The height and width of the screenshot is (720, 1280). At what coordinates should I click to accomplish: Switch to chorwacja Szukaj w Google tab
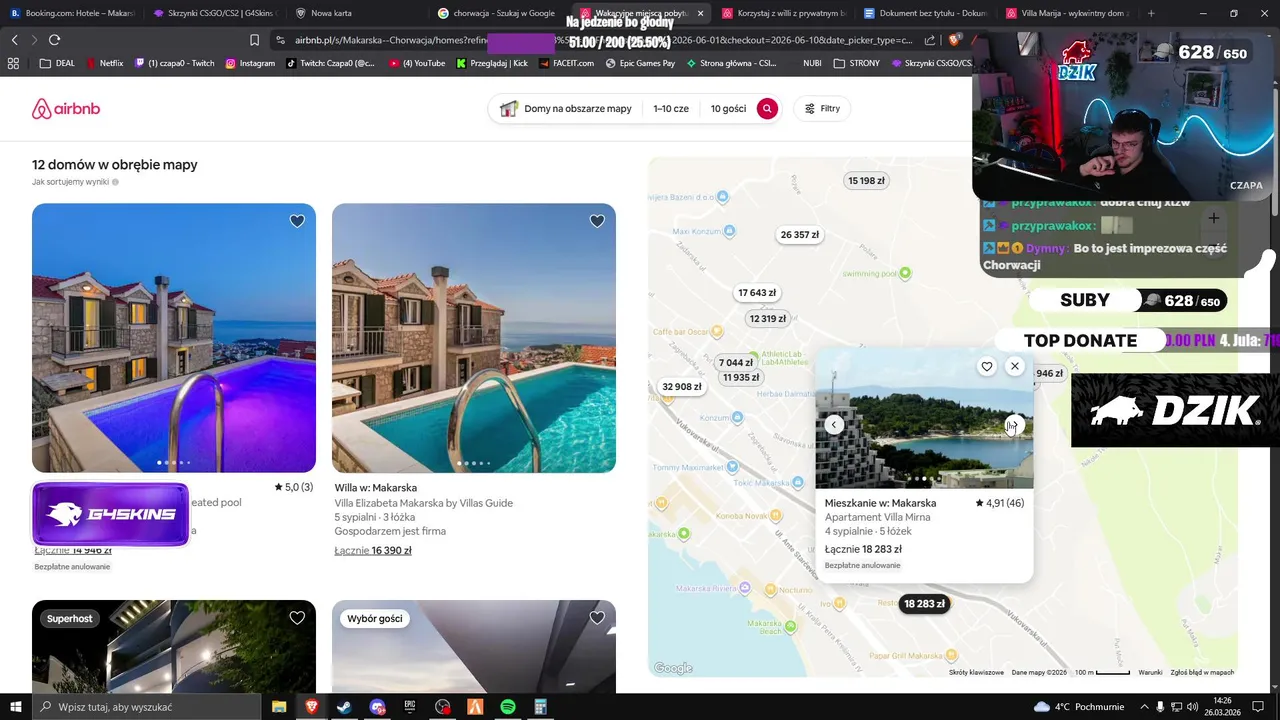coord(500,13)
